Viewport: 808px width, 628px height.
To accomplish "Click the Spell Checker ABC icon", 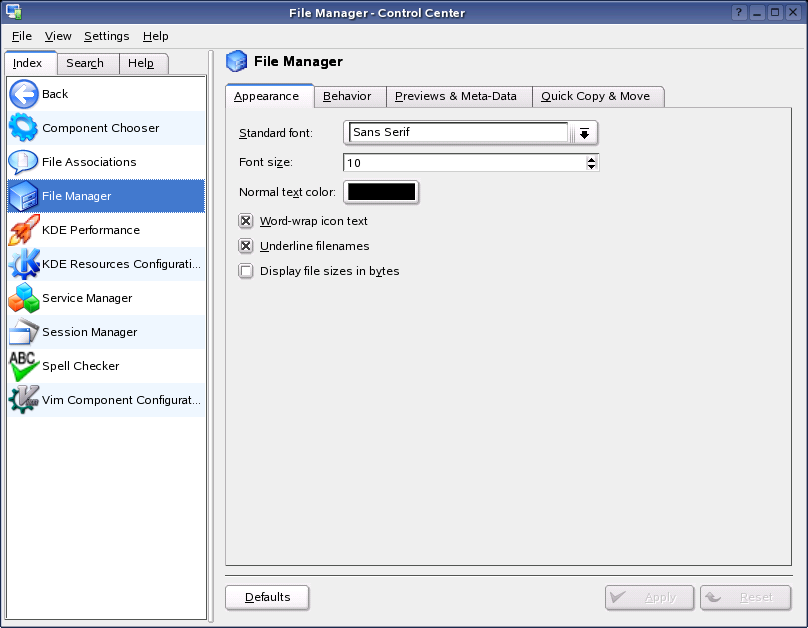I will pos(24,366).
